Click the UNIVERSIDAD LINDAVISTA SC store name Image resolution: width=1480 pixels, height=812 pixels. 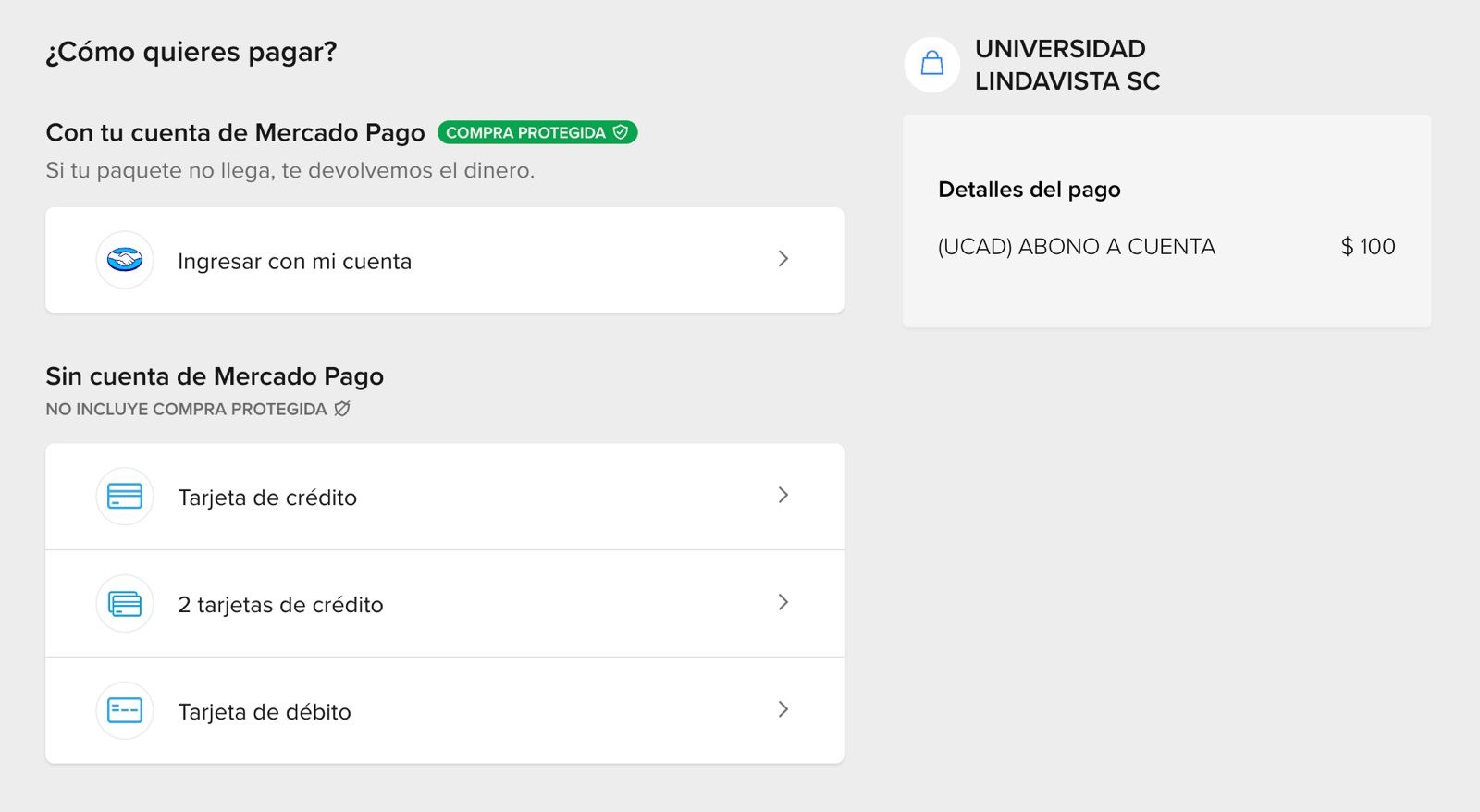click(x=1067, y=65)
